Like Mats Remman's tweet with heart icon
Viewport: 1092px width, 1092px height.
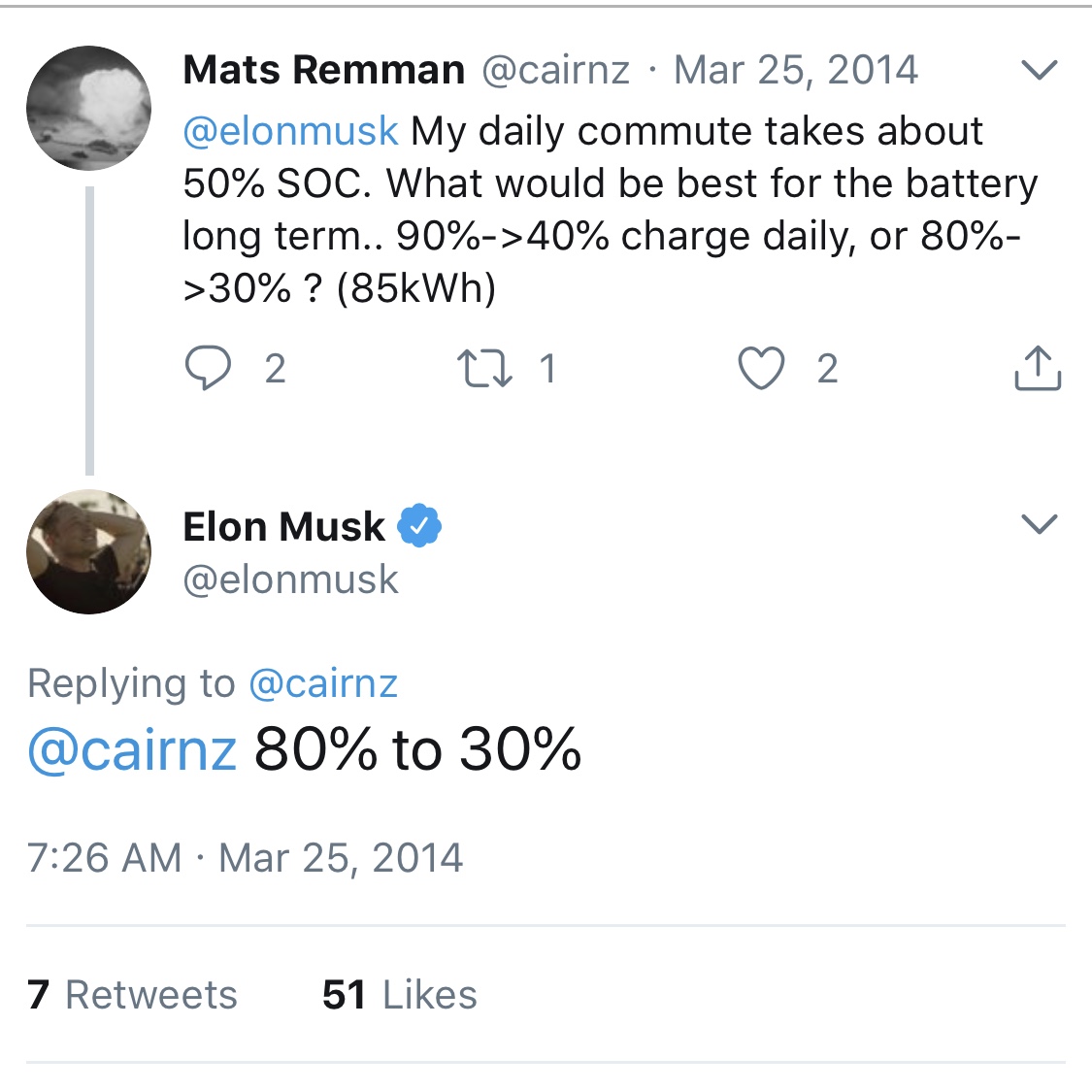[761, 368]
